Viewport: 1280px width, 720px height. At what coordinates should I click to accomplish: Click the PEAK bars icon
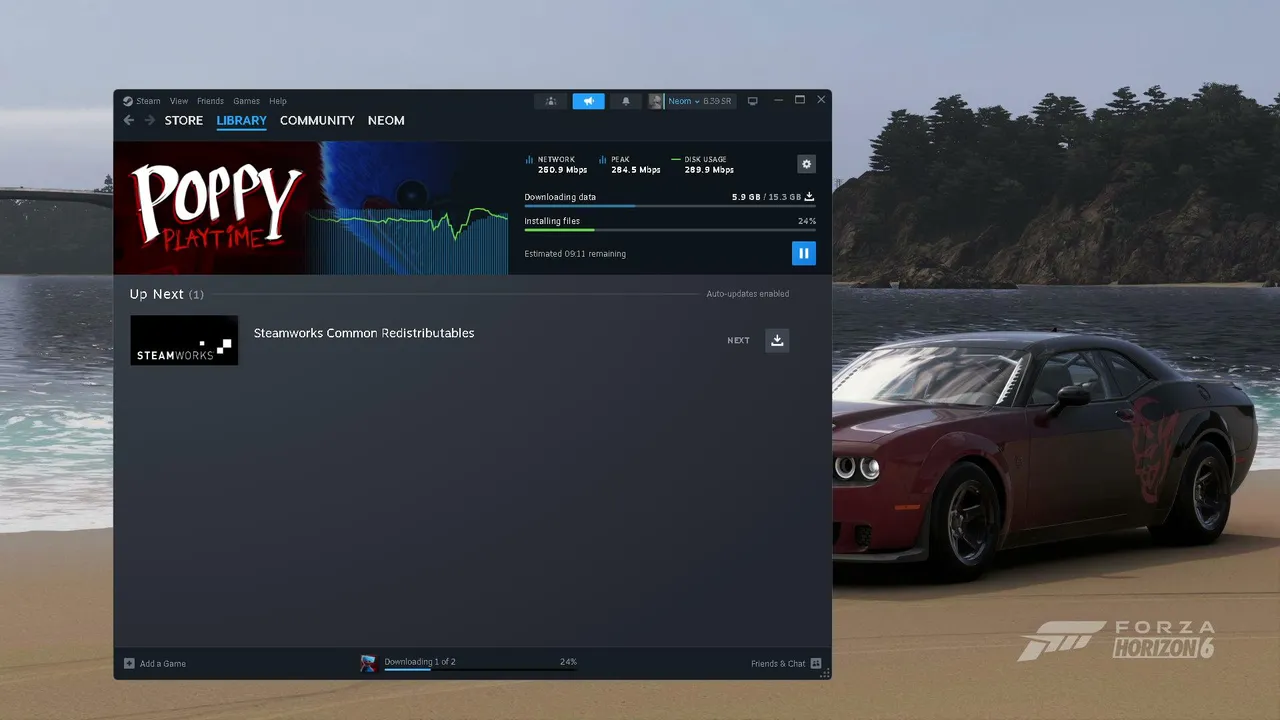point(602,160)
